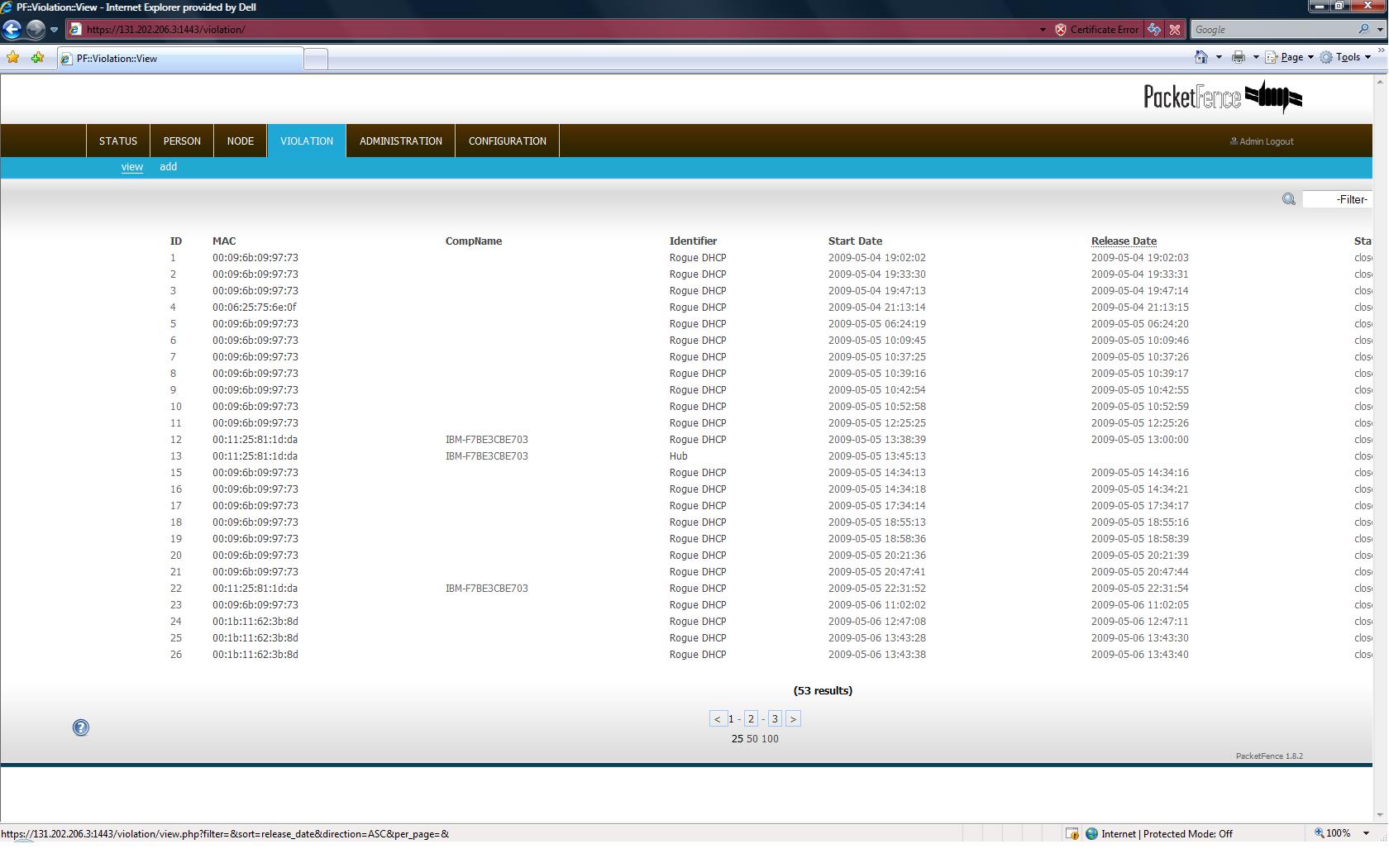Click the Stop loading X icon

pos(1175,30)
